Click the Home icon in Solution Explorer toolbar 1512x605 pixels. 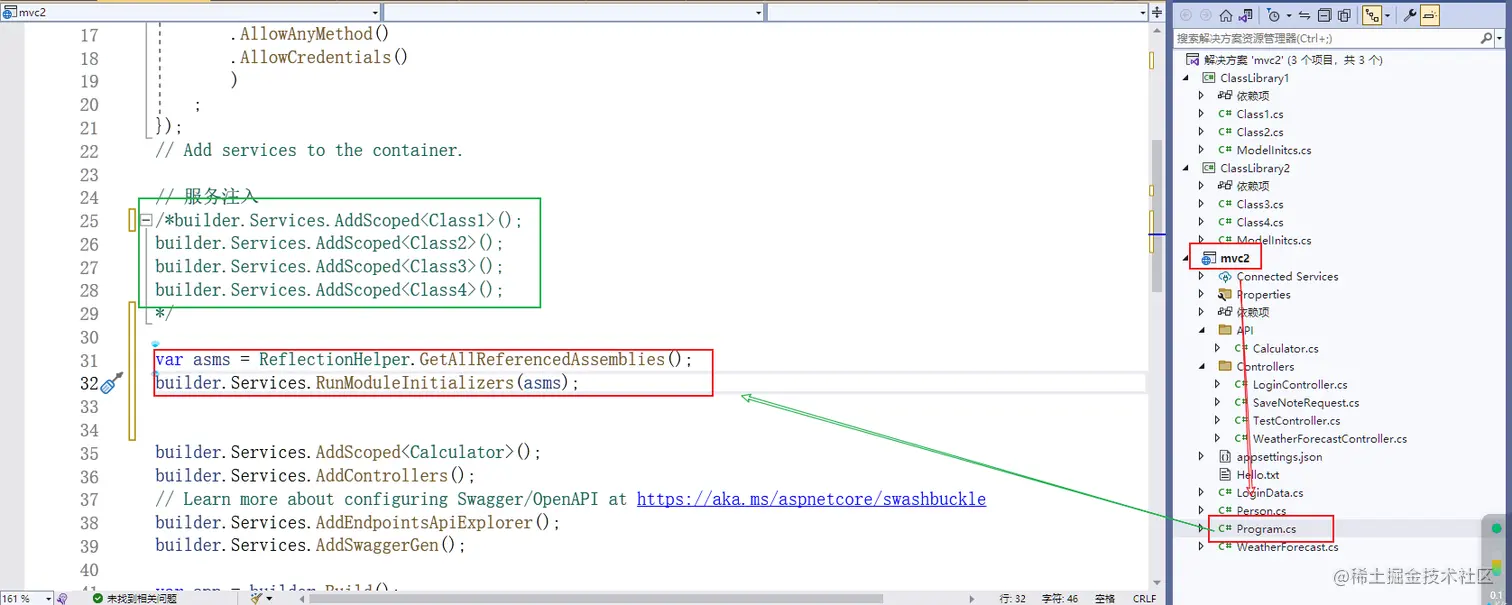tap(1226, 15)
